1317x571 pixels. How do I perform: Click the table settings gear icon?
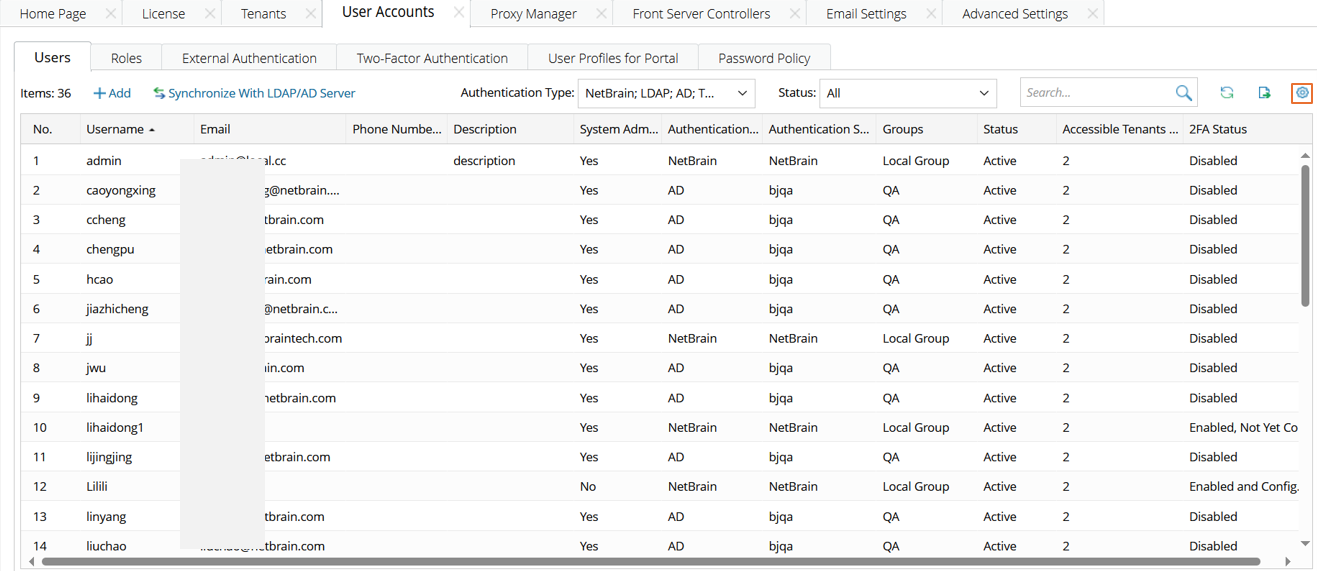(x=1302, y=93)
